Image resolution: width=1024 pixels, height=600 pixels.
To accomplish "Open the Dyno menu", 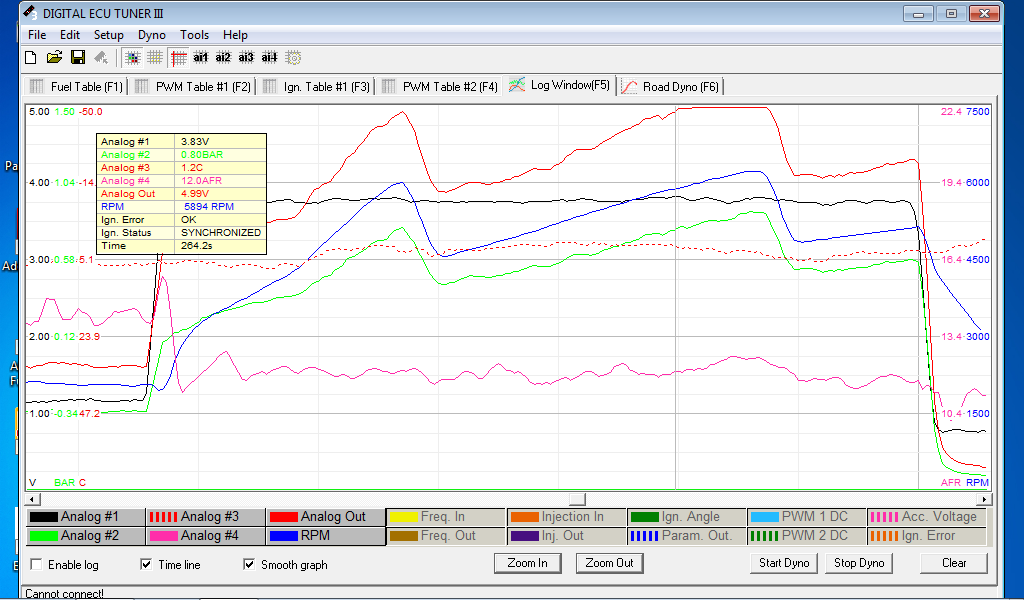I will point(152,35).
